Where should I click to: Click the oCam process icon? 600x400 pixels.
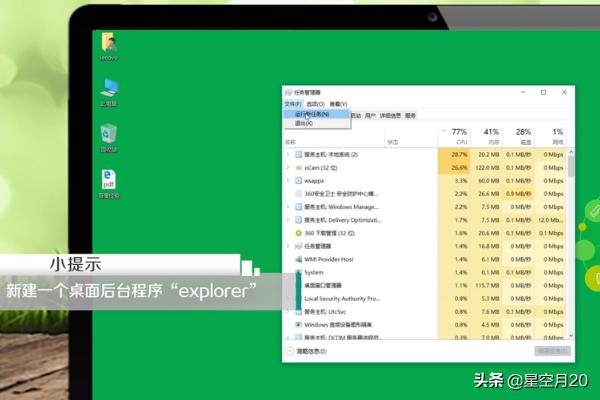(298, 168)
